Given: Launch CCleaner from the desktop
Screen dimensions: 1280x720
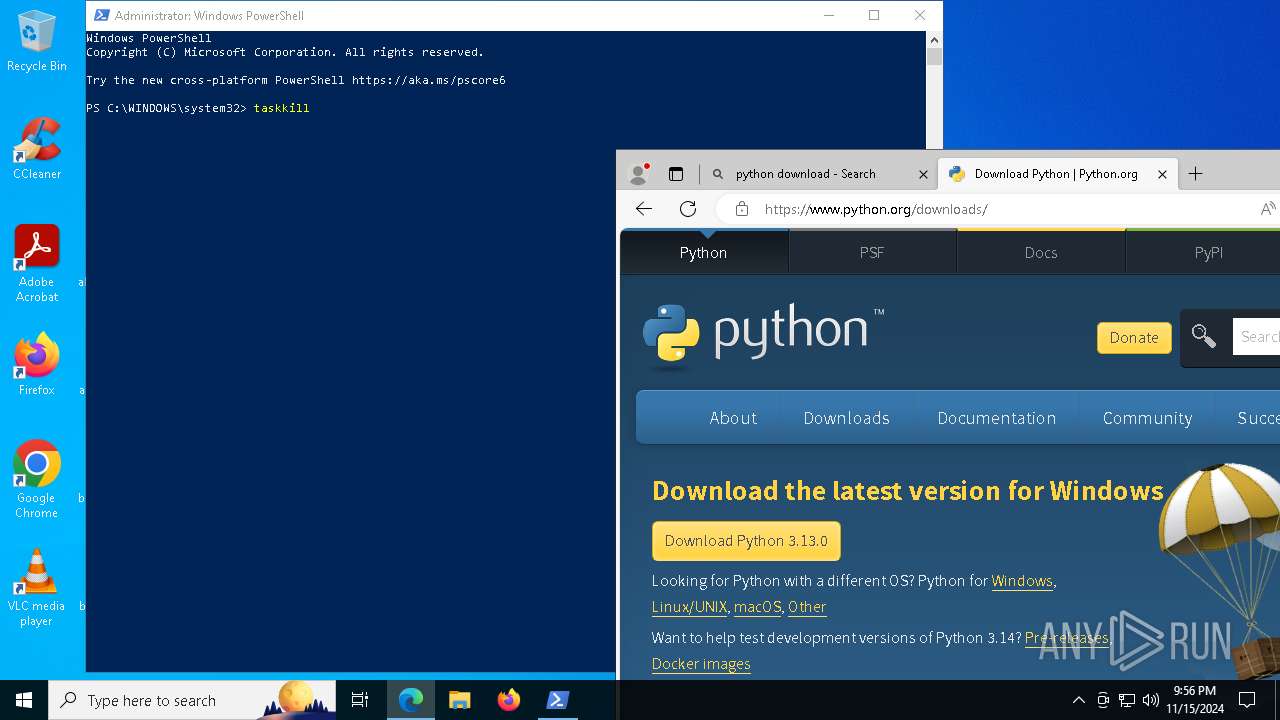Looking at the screenshot, I should click(x=37, y=150).
